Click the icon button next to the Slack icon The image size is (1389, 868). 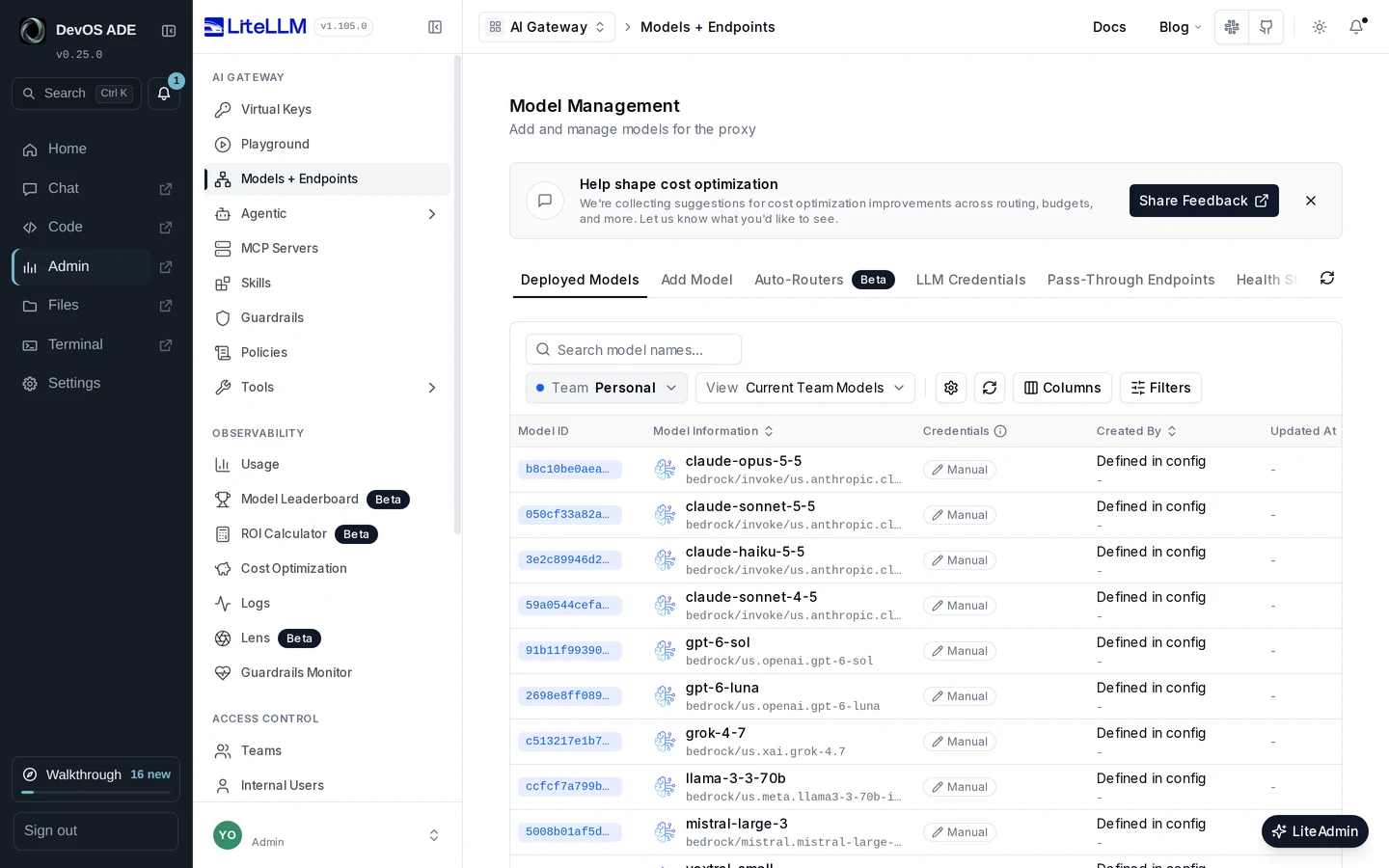[1266, 27]
